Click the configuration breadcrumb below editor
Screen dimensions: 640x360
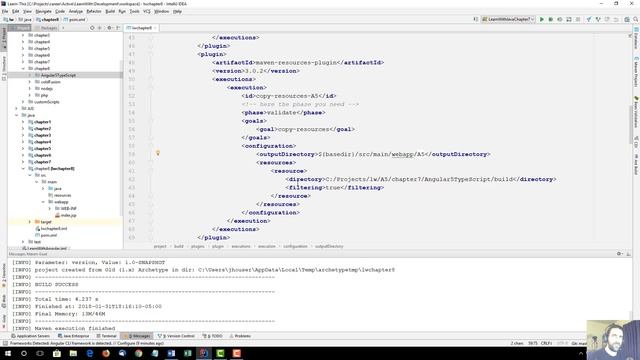(295, 246)
